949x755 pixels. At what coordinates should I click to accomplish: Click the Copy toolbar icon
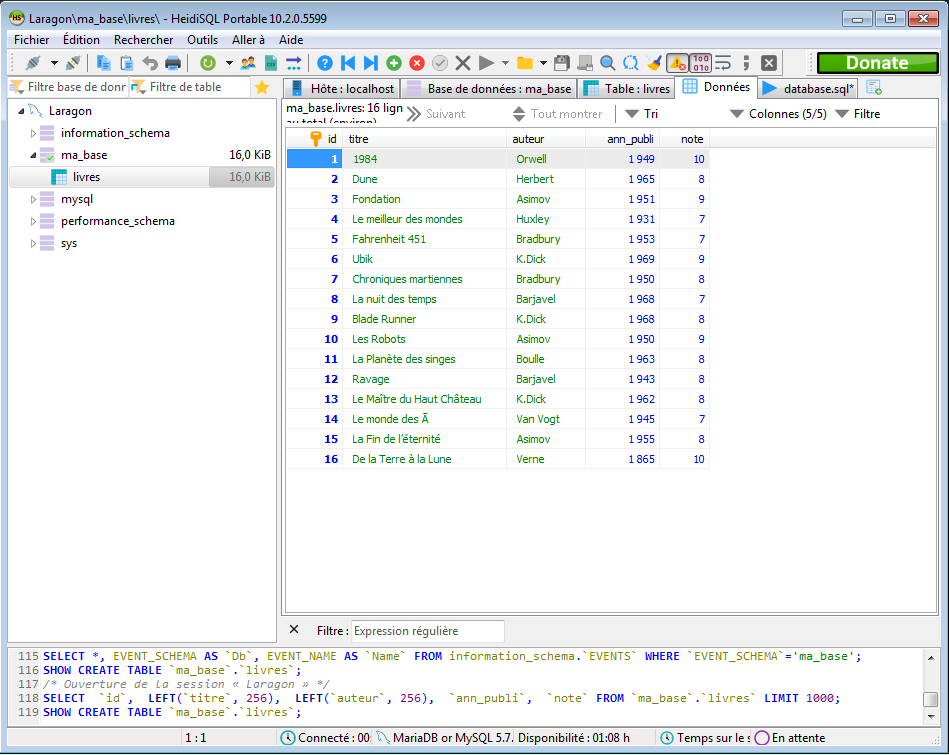click(103, 63)
